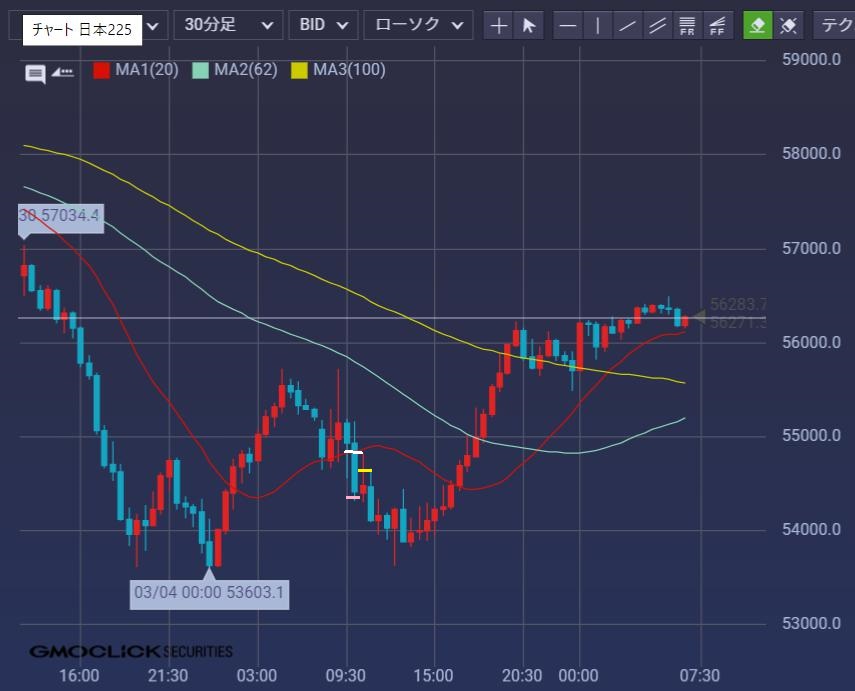Screen dimensions: 855x691
Task: Click the MA1(20) legend label
Action: click(x=146, y=70)
